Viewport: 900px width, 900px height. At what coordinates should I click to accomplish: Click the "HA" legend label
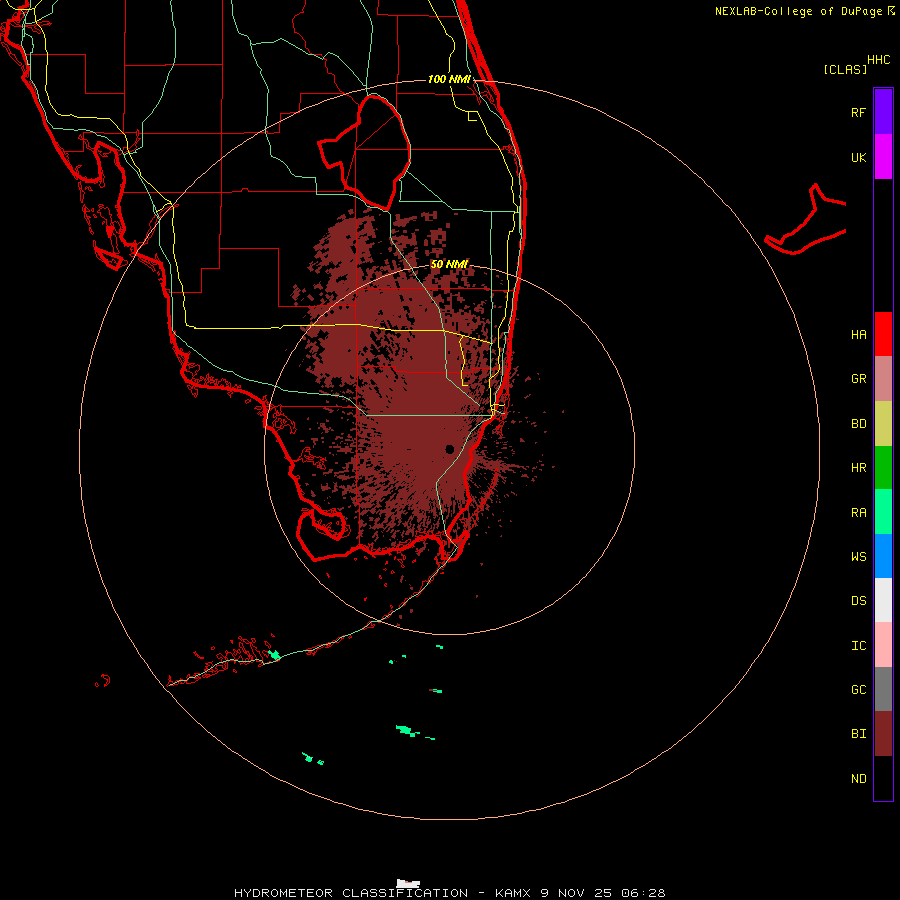[x=858, y=335]
